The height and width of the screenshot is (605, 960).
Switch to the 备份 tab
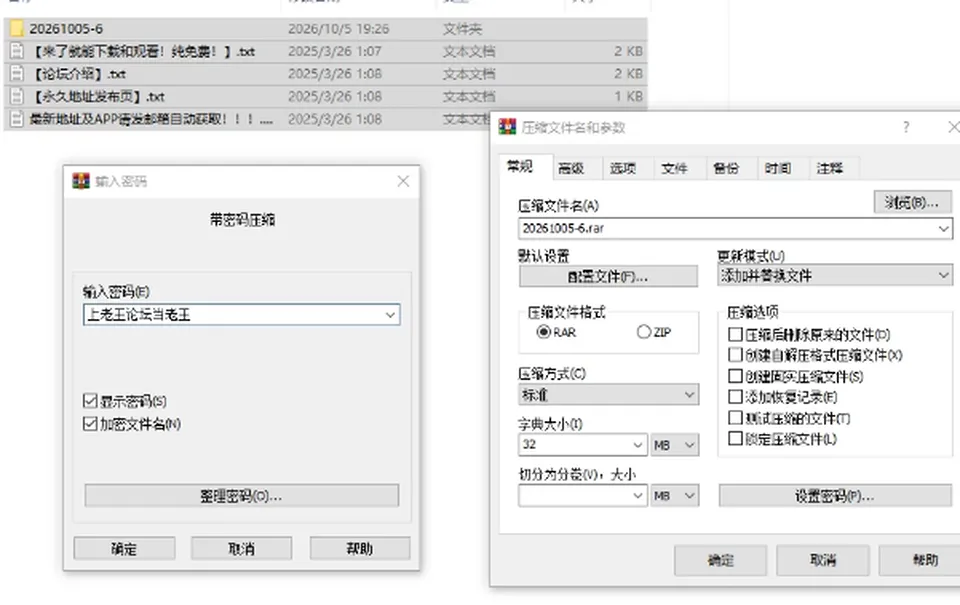click(726, 168)
